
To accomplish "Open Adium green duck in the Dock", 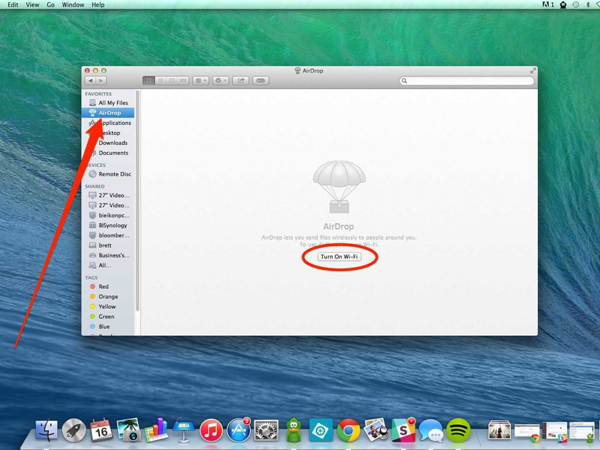I will [x=293, y=430].
